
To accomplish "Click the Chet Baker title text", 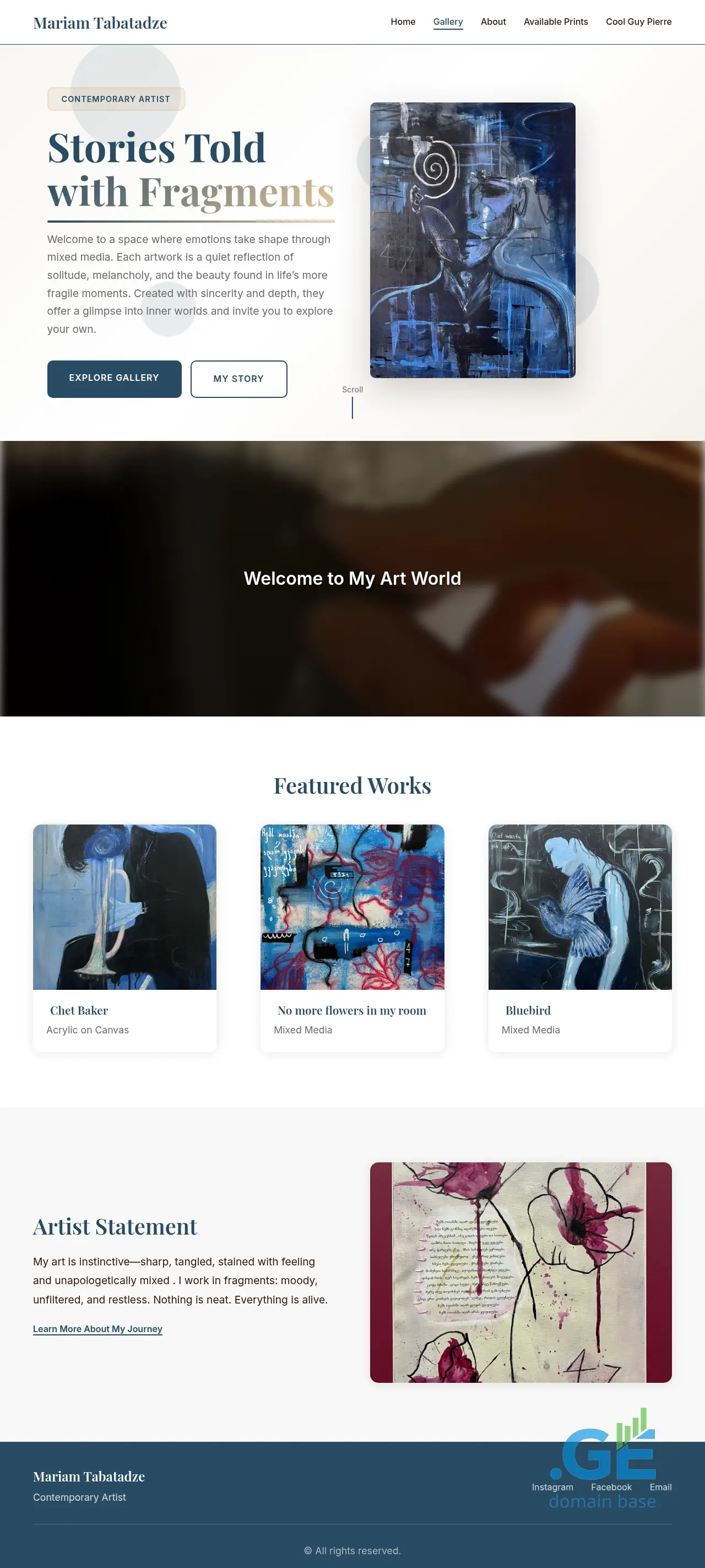I will click(x=79, y=1010).
